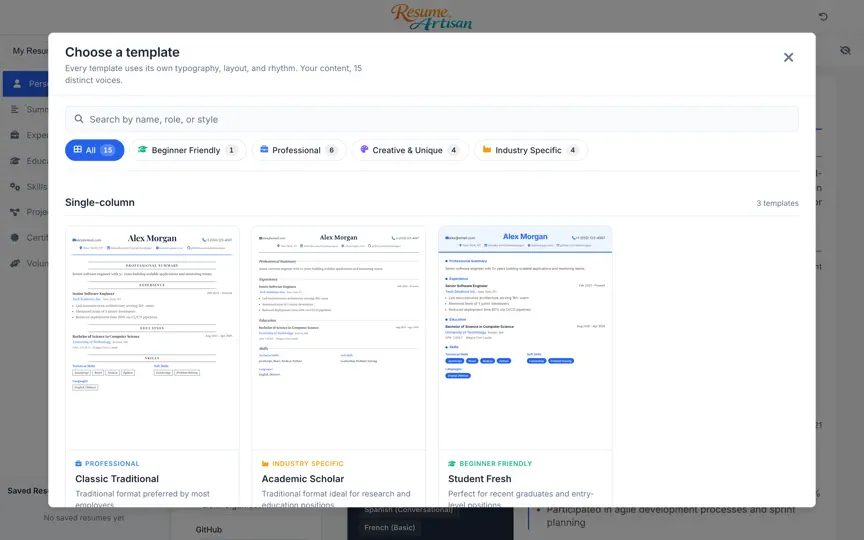
Task: Click the Academic Scholar description text
Action: (336, 498)
